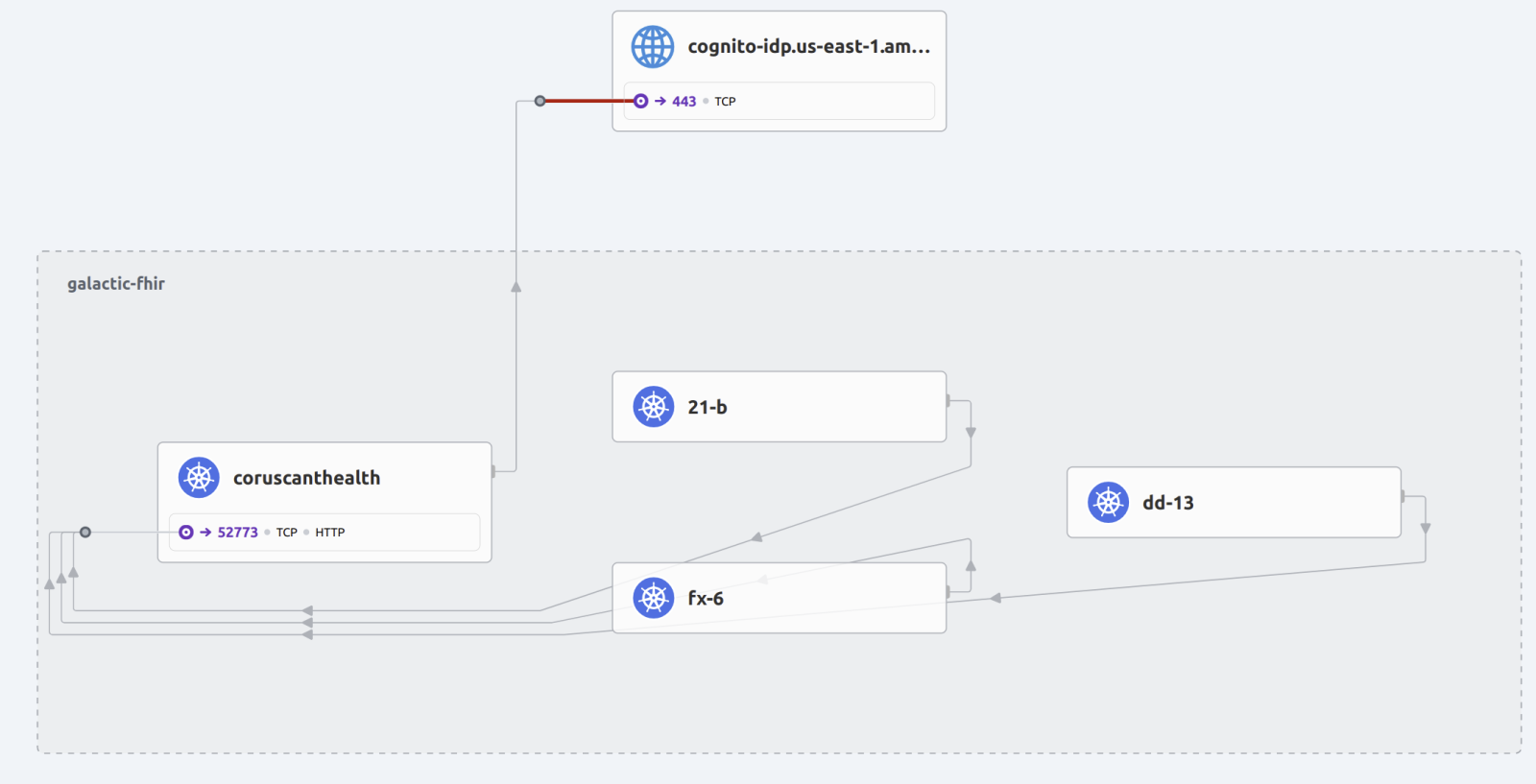Click the galactic-fhir namespace label
The height and width of the screenshot is (784, 1536).
[x=116, y=284]
